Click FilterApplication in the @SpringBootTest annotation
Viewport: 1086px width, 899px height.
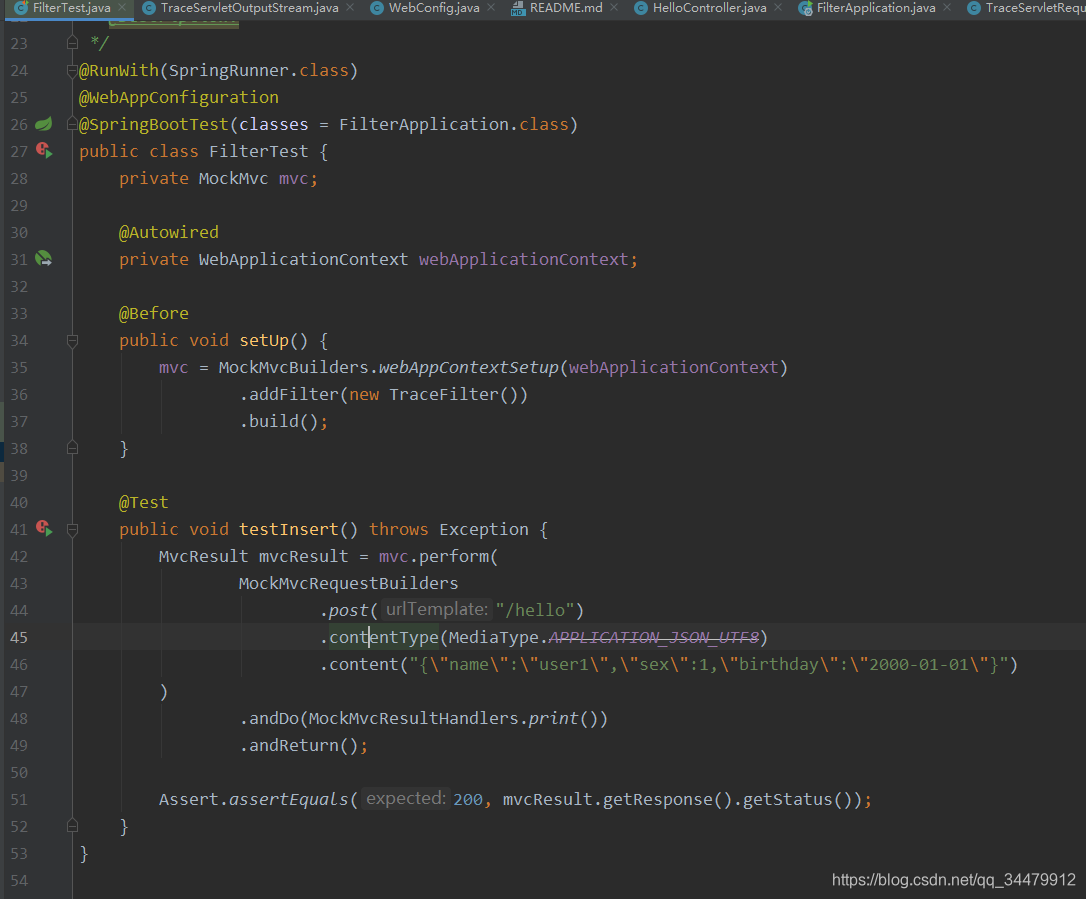pyautogui.click(x=424, y=125)
